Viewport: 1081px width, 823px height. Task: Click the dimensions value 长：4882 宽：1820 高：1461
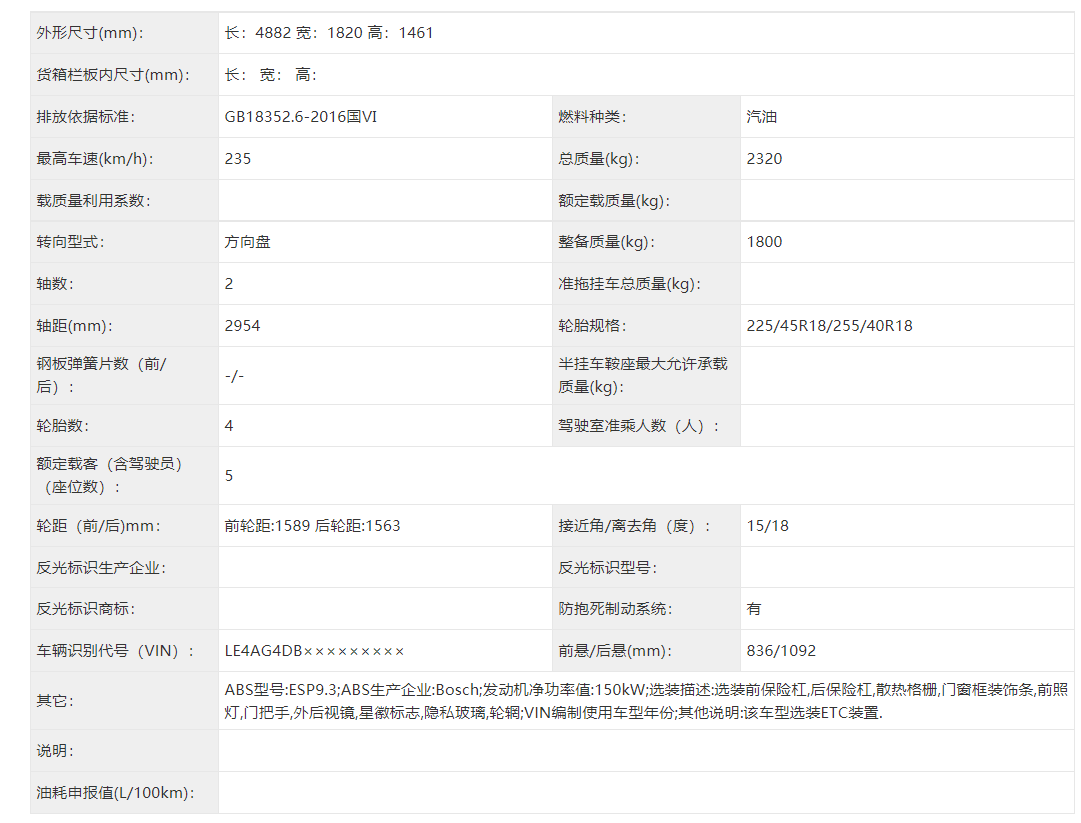coord(329,33)
